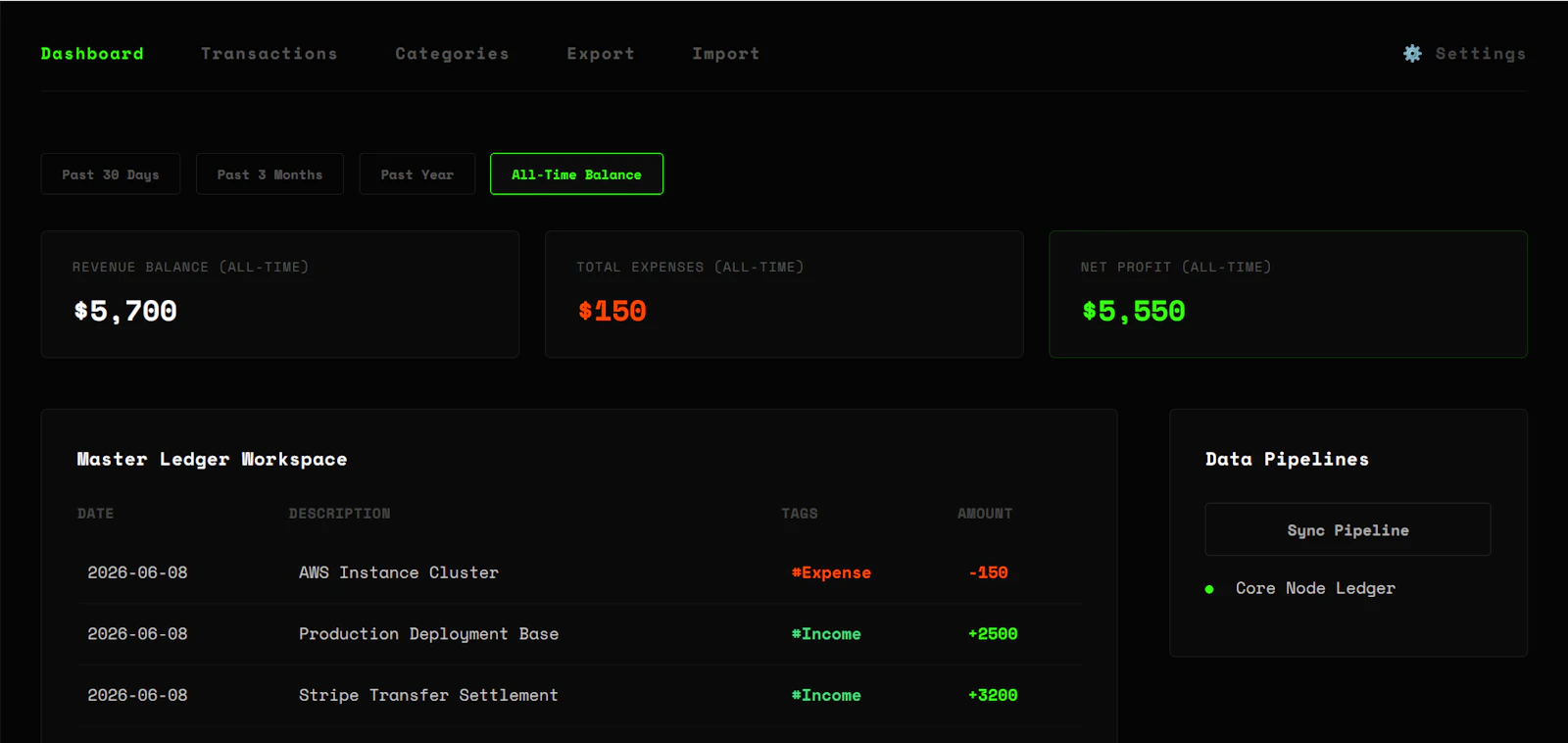Click the -150 amount
This screenshot has width=1568, height=743.
(x=988, y=572)
